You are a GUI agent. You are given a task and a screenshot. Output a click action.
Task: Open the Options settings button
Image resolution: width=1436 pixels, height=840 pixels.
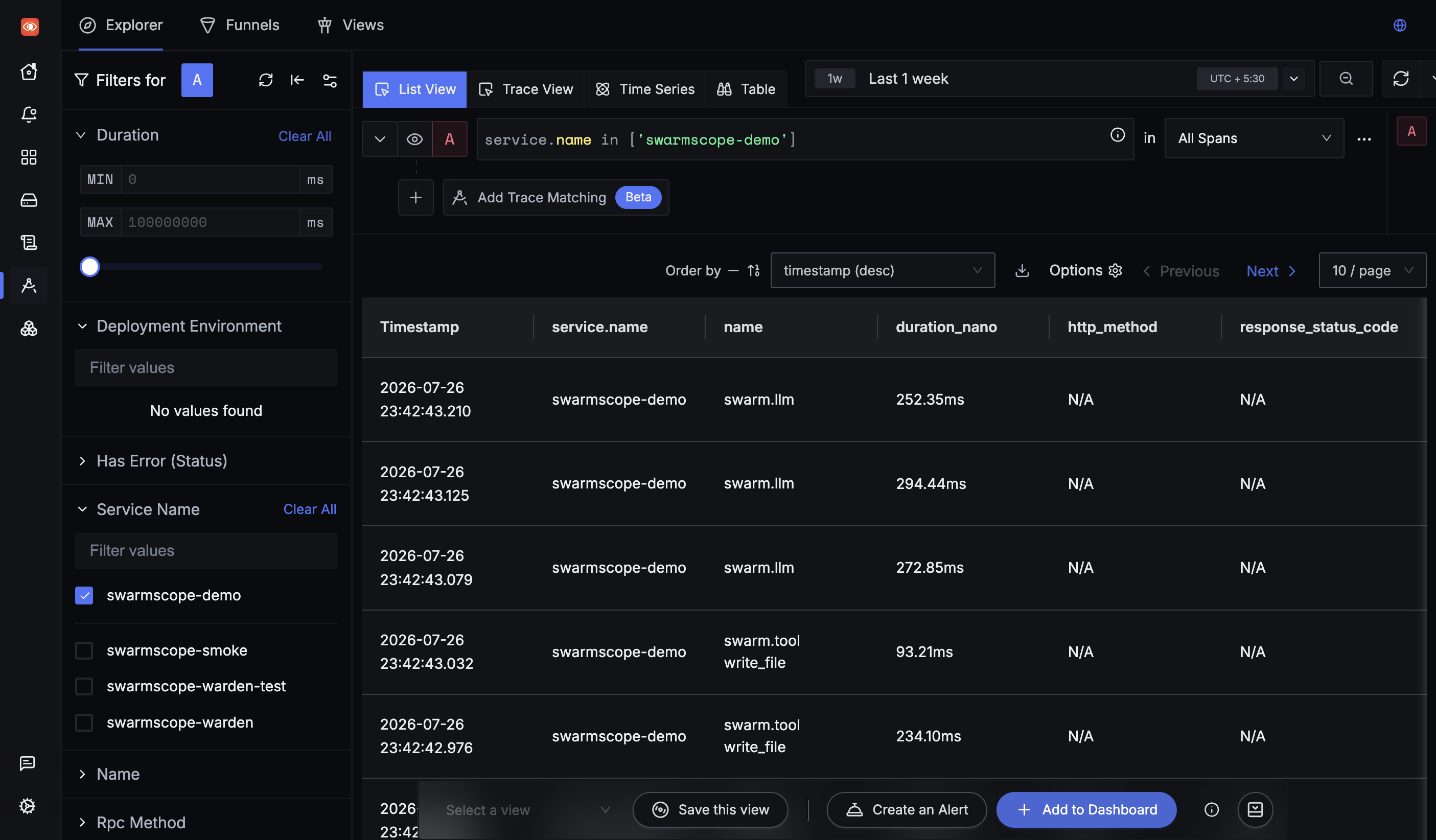[1085, 270]
